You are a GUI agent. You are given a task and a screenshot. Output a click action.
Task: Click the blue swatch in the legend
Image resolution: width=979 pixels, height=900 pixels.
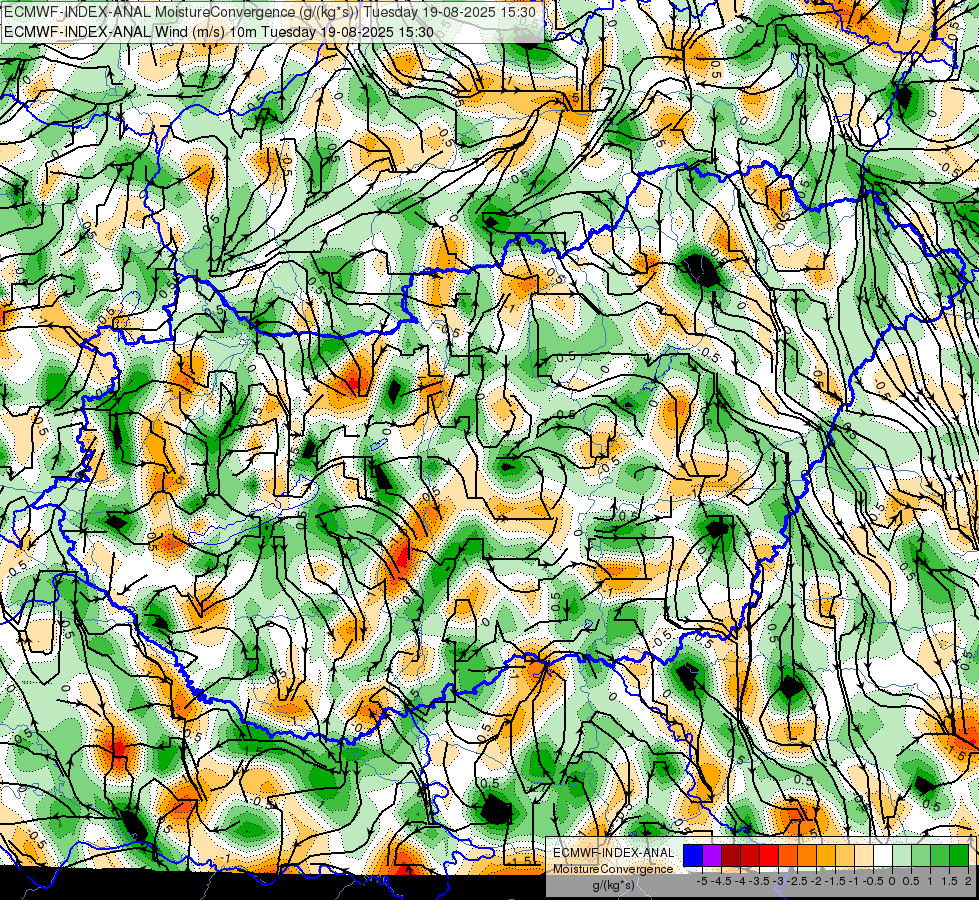tap(693, 855)
